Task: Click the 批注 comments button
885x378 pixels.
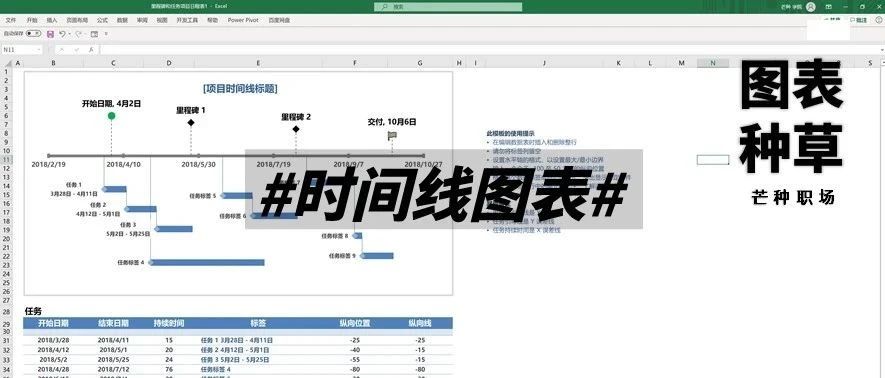Action: tap(858, 20)
